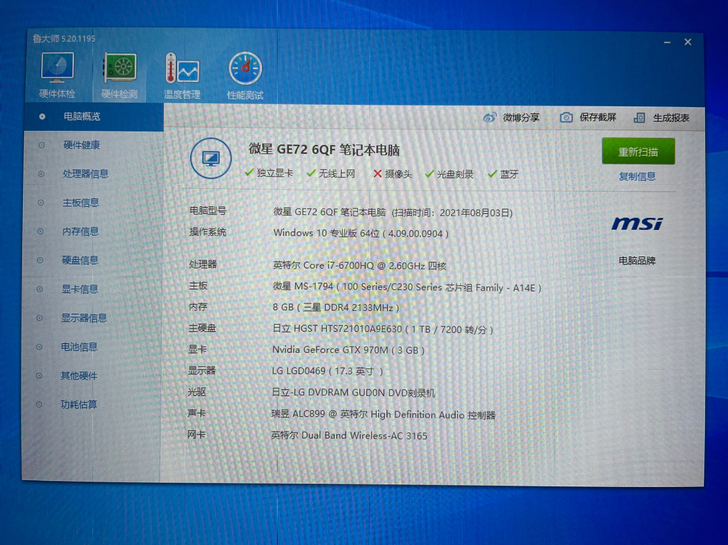Minimize the 鲁大师 window
The width and height of the screenshot is (728, 545).
667,42
